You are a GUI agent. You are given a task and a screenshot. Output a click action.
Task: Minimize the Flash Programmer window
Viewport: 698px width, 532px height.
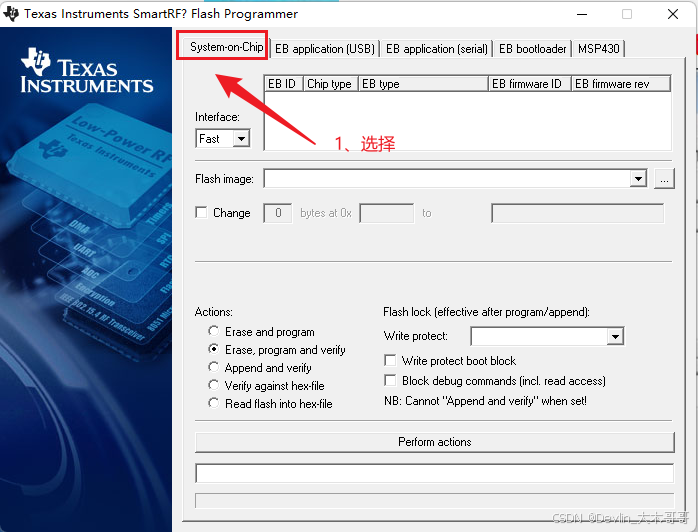click(x=582, y=14)
